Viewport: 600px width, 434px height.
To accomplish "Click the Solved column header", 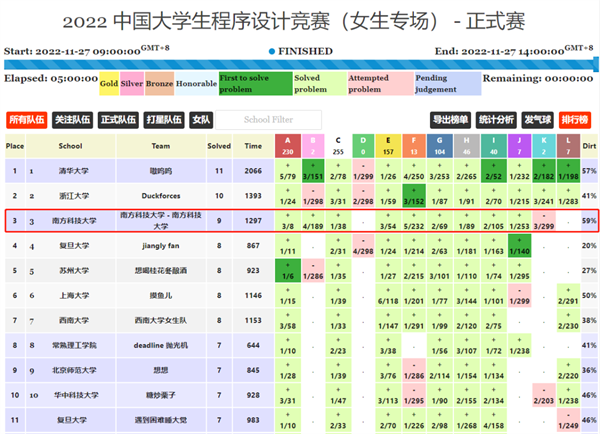I will click(218, 146).
